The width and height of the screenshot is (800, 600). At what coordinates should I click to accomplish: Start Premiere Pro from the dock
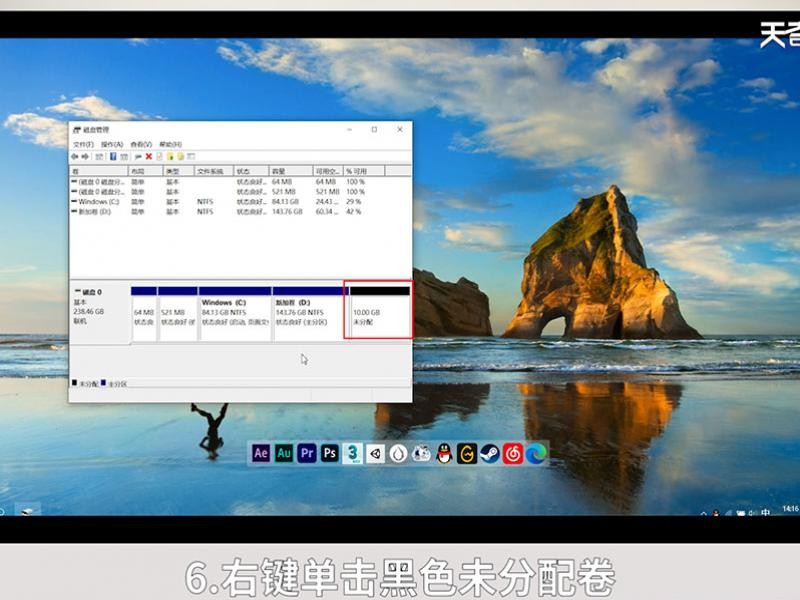tap(307, 453)
